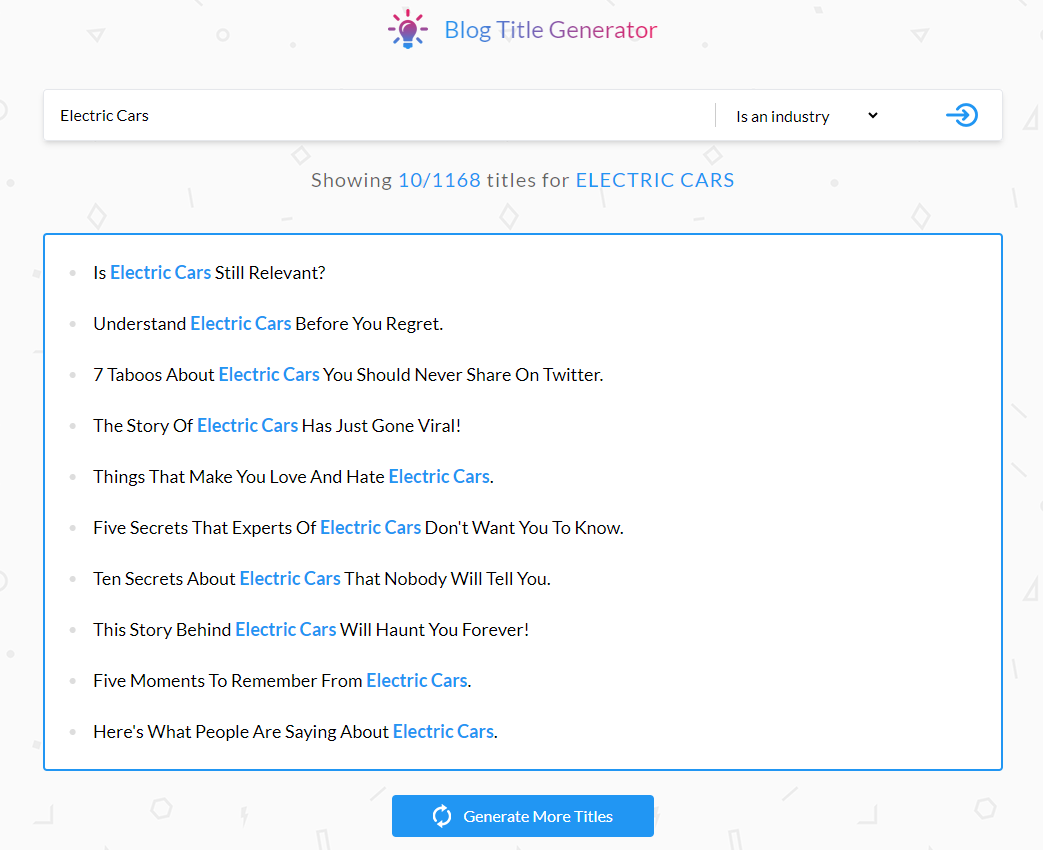Click the 10/1168 titles count text

439,180
